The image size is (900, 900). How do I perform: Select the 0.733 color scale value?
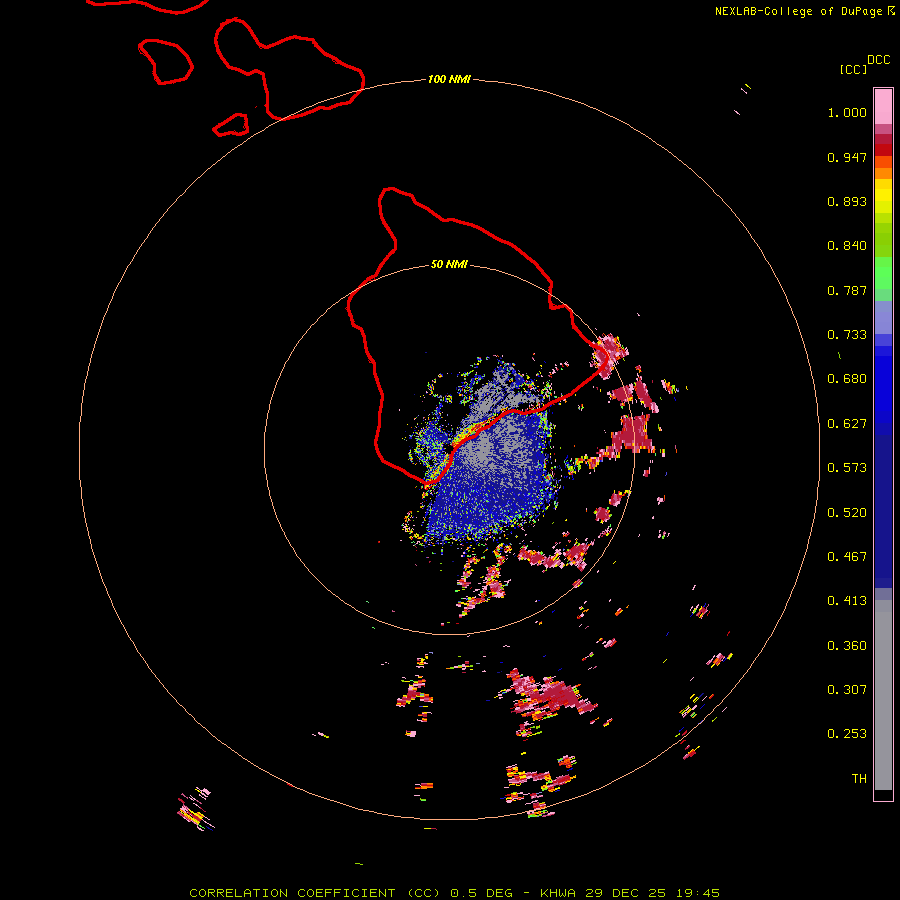pyautogui.click(x=847, y=335)
